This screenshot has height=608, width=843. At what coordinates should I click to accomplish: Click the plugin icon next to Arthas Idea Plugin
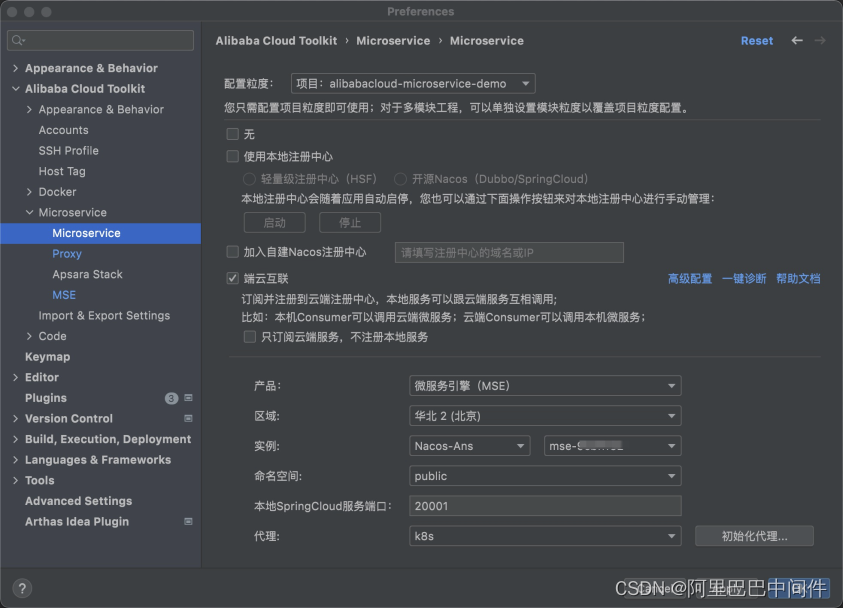point(188,521)
